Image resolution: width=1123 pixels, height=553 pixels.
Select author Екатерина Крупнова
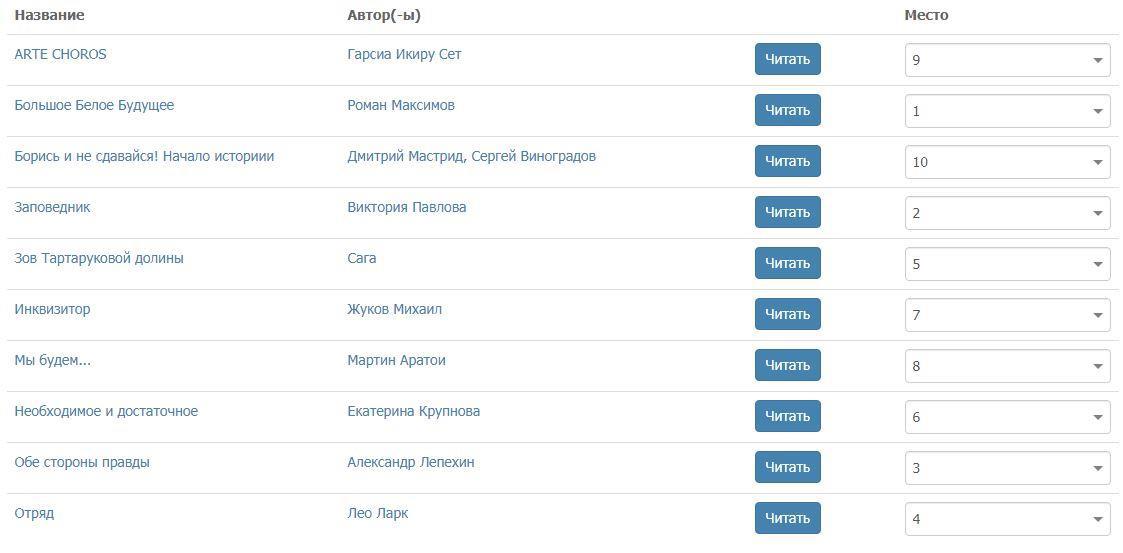coord(413,411)
